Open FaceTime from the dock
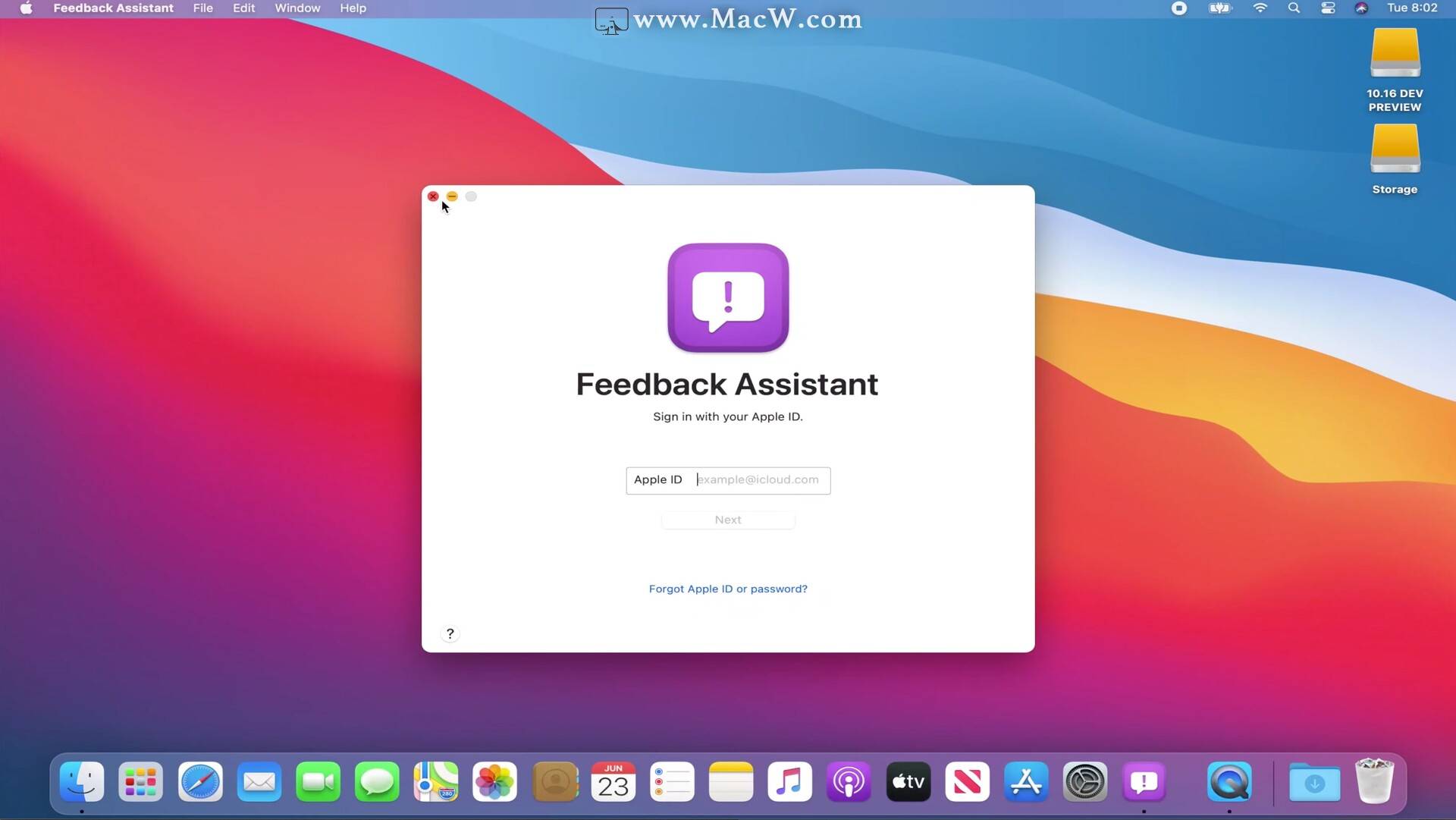The height and width of the screenshot is (820, 1456). click(318, 782)
